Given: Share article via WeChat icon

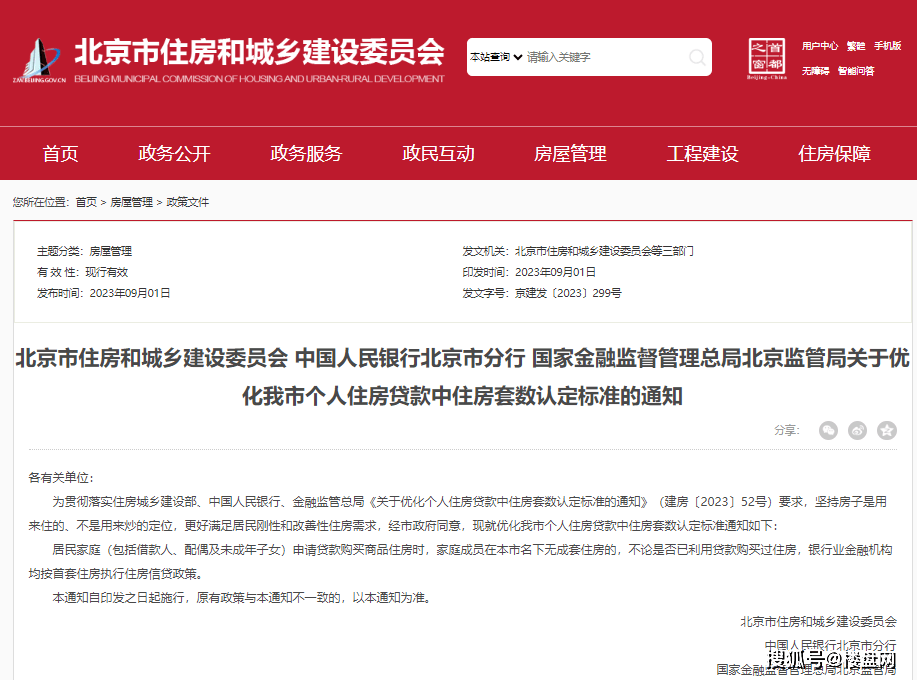Looking at the screenshot, I should (x=828, y=430).
